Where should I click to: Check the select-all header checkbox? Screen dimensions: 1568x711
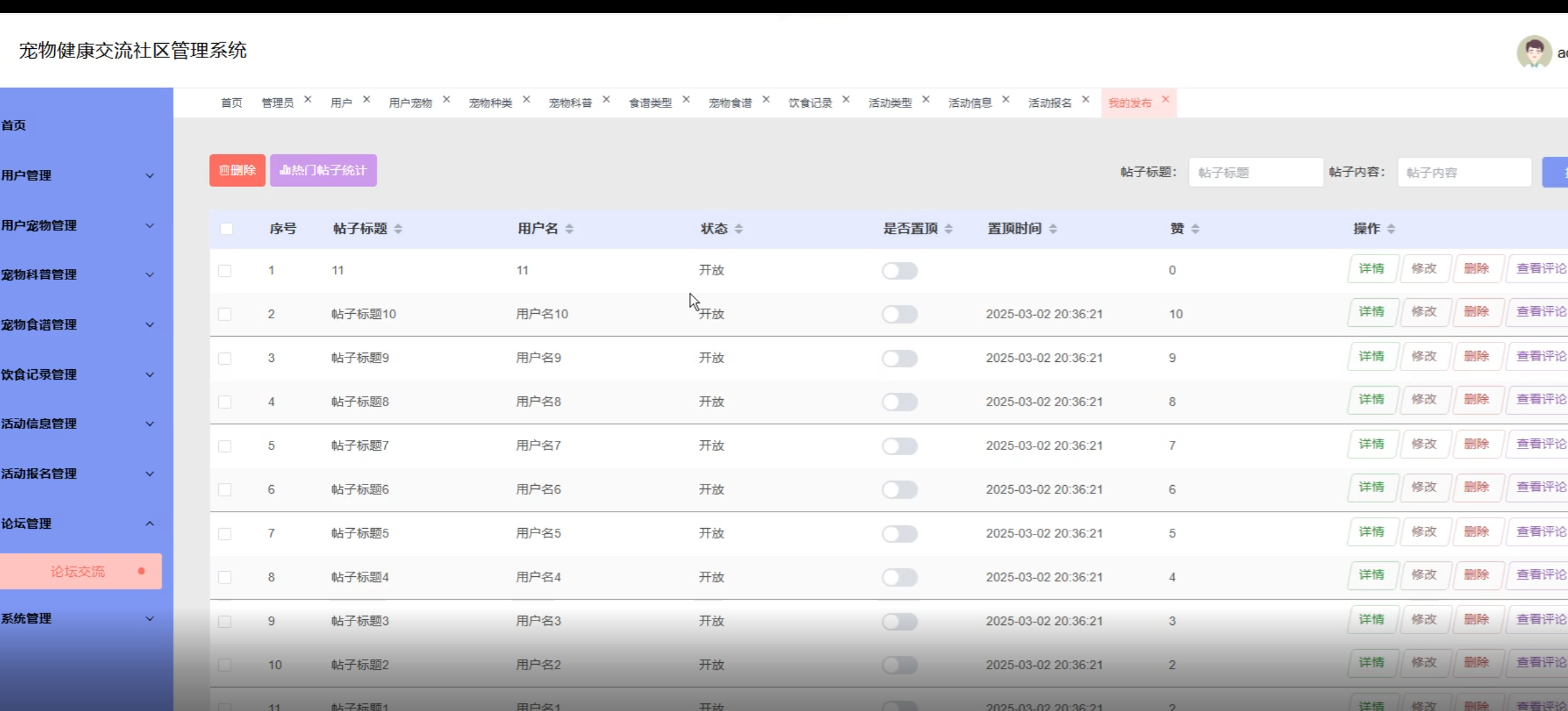click(x=226, y=229)
